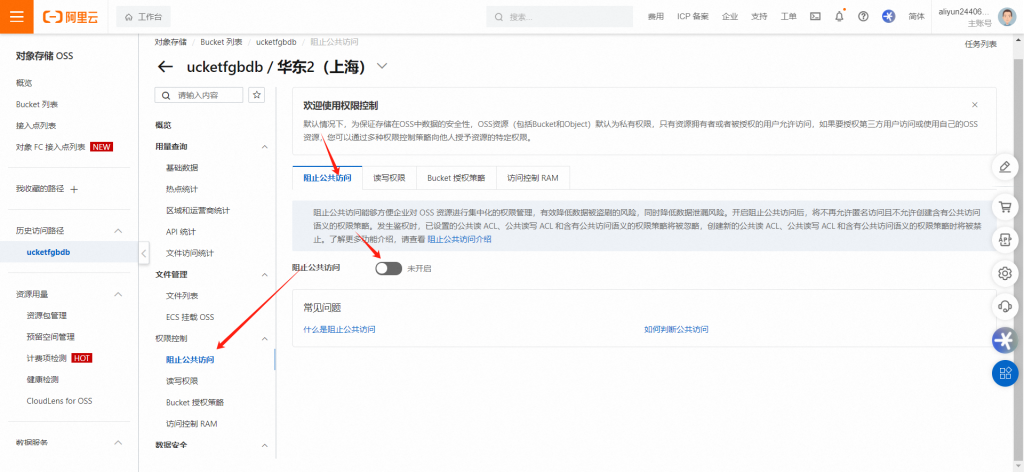Open the 阻止公共访问介绍 link
The height and width of the screenshot is (472, 1024).
pyautogui.click(x=459, y=240)
